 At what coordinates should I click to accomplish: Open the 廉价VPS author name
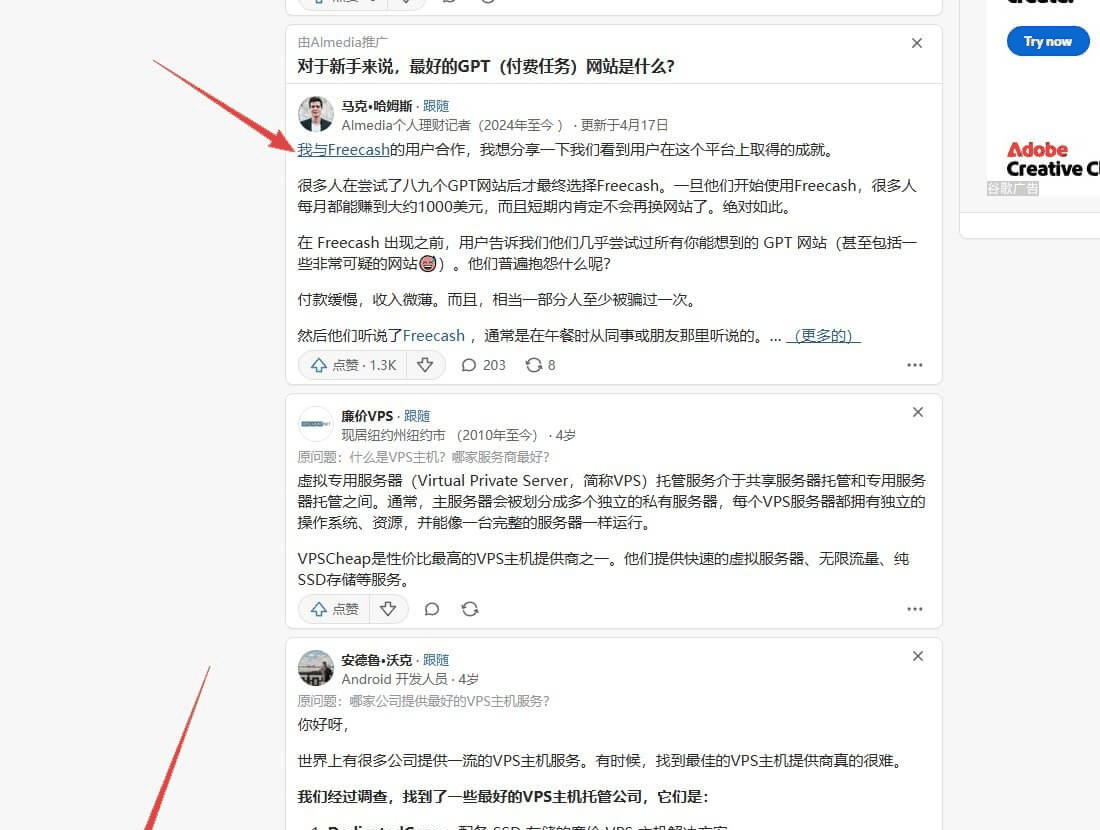367,416
